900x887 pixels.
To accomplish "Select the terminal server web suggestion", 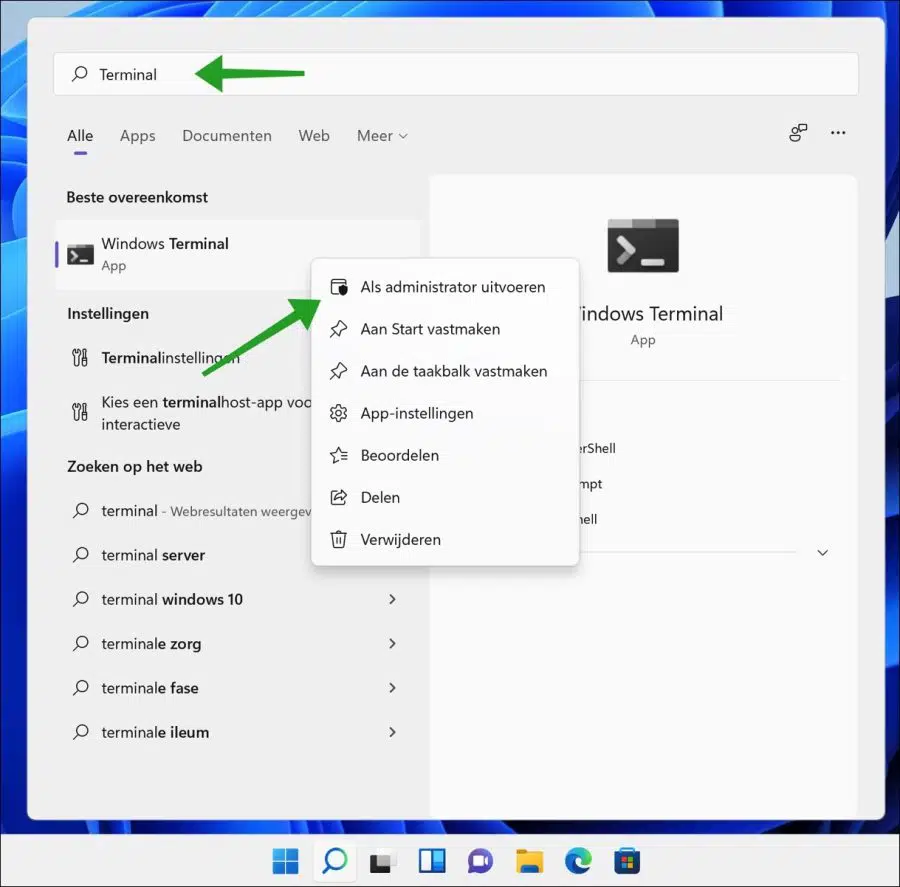I will 184,555.
